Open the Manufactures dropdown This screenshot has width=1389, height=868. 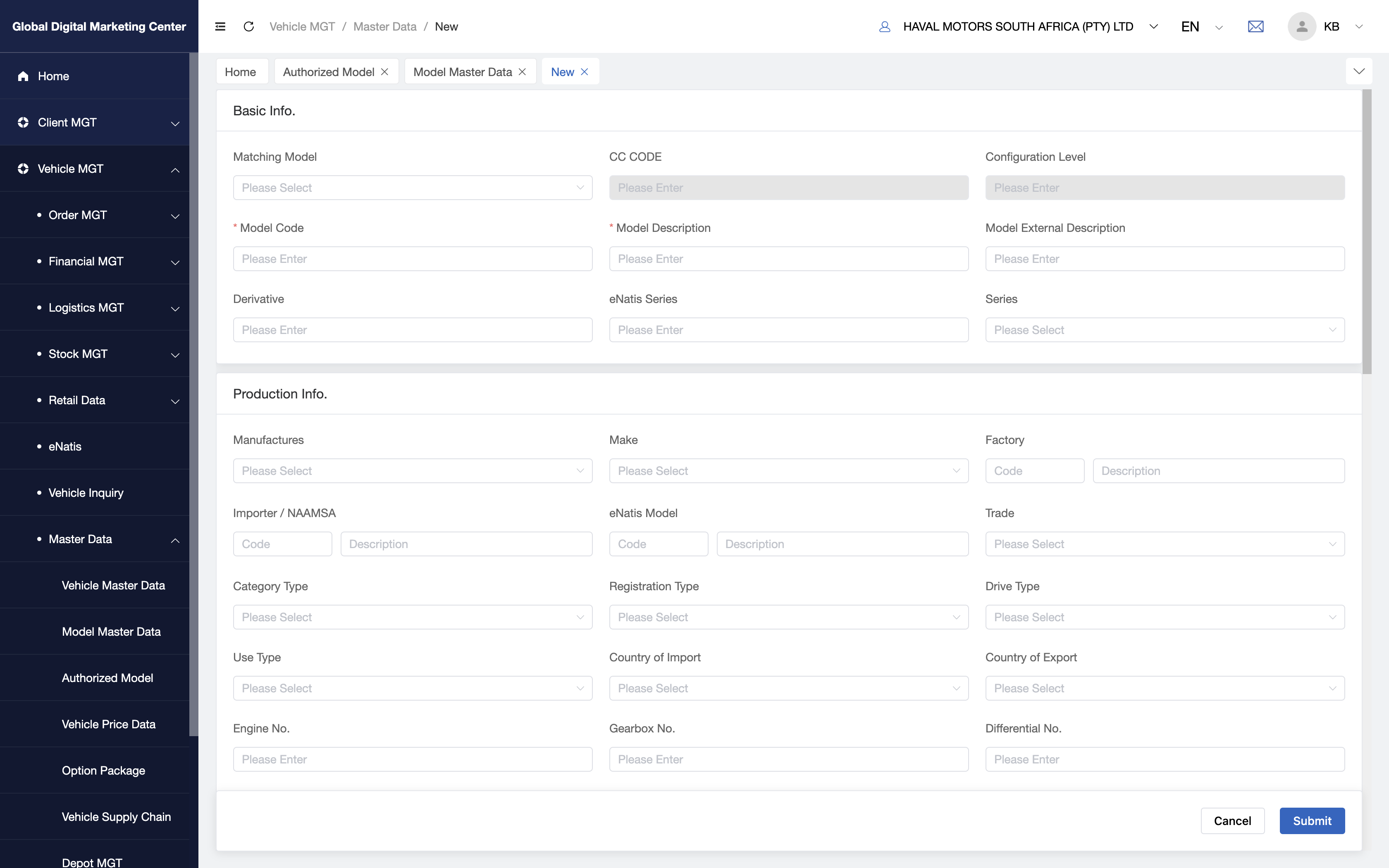tap(413, 471)
